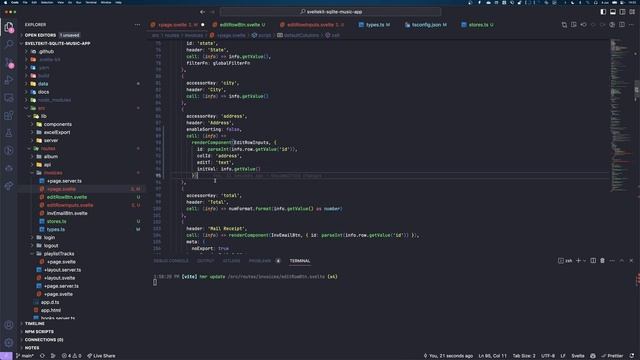Click the command center search field
Image resolution: width=640 pixels, height=360 pixels.
pyautogui.click(x=331, y=12)
